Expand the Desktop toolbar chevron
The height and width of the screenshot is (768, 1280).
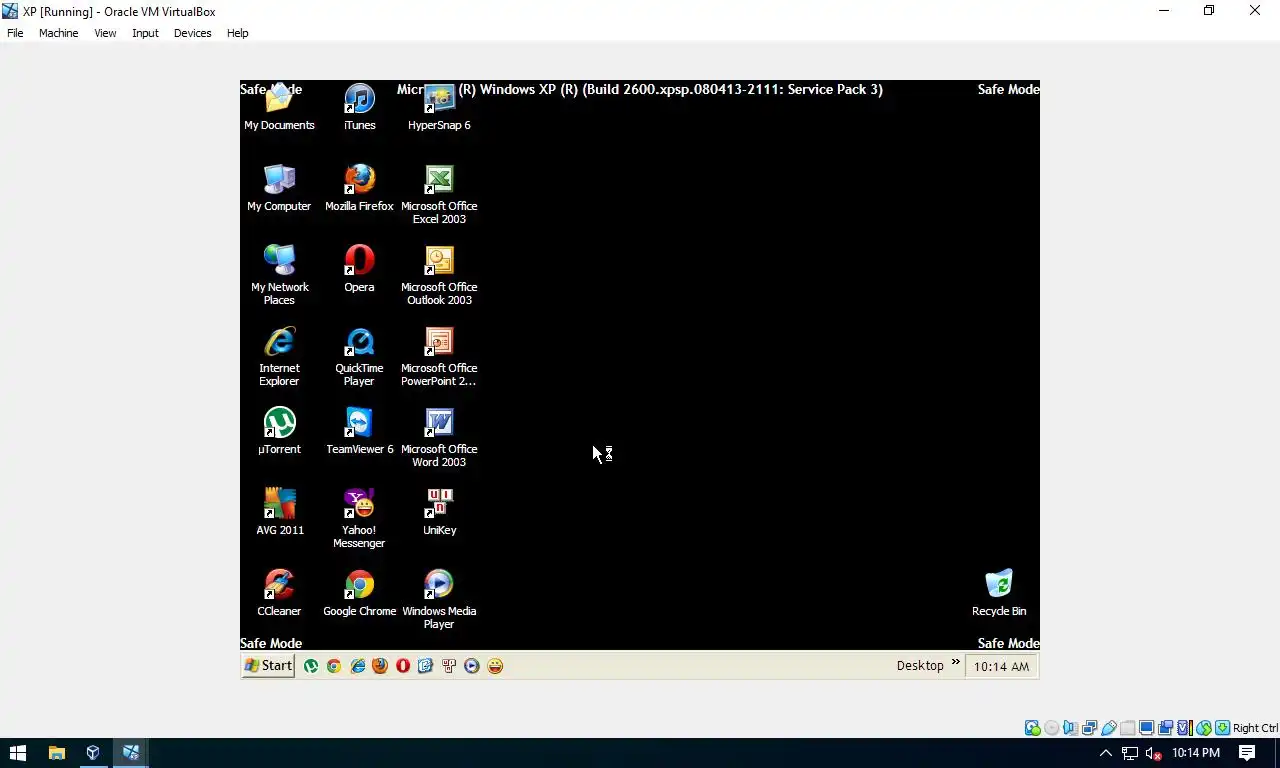[955, 662]
